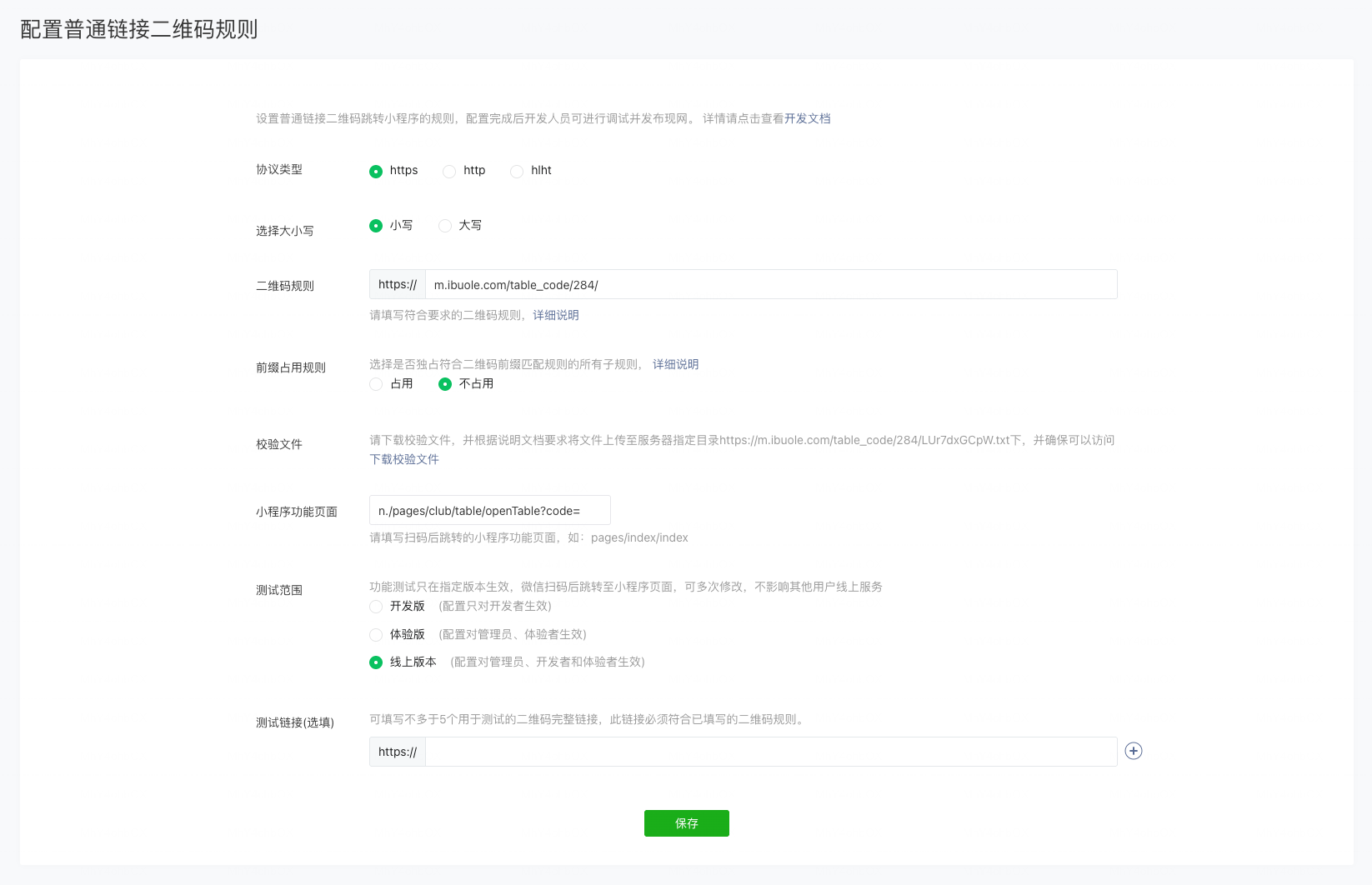Select 小写 lowercase option
Image resolution: width=1372 pixels, height=885 pixels.
coord(376,226)
